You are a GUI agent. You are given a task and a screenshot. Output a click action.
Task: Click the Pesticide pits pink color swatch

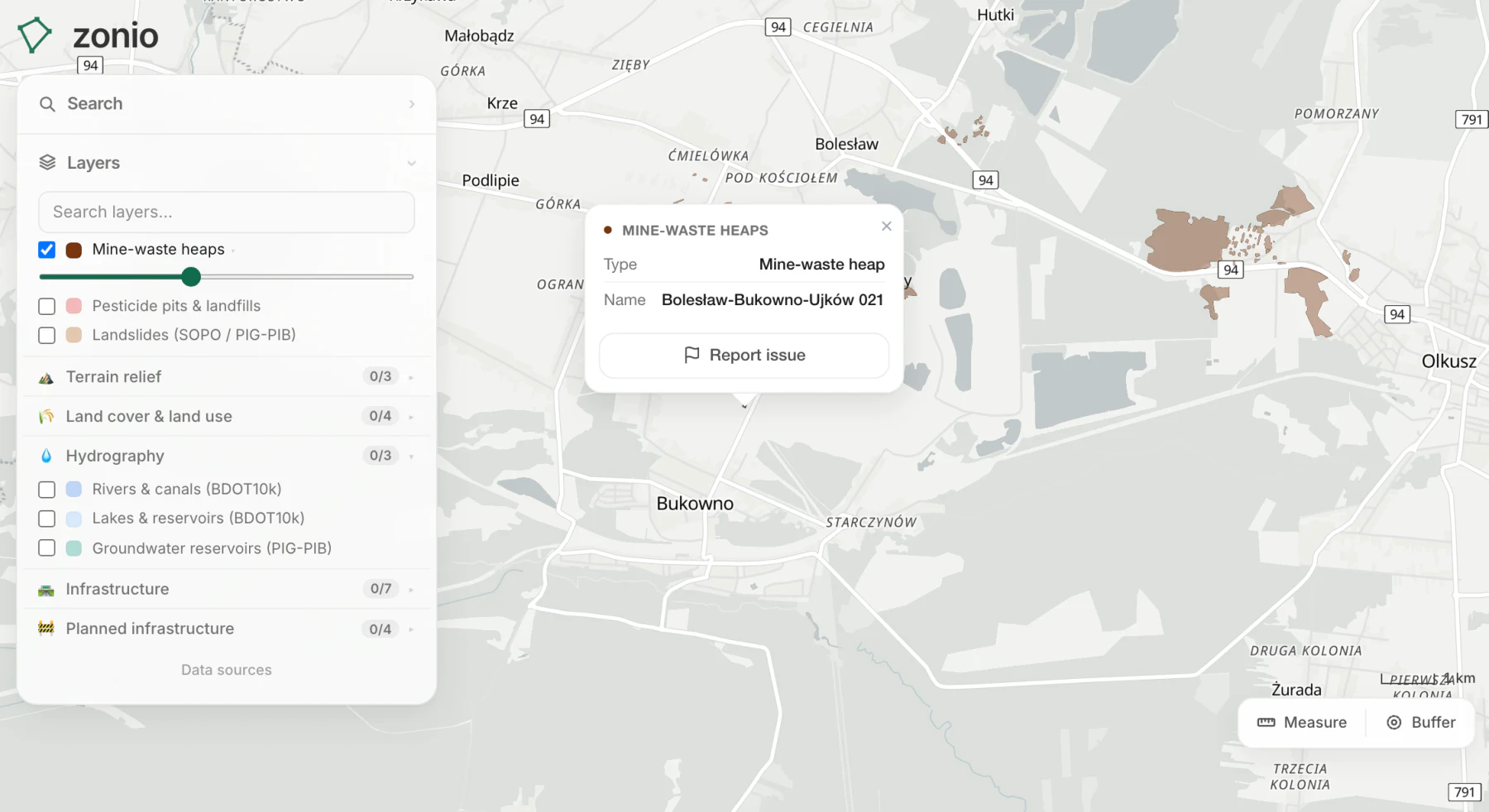74,307
